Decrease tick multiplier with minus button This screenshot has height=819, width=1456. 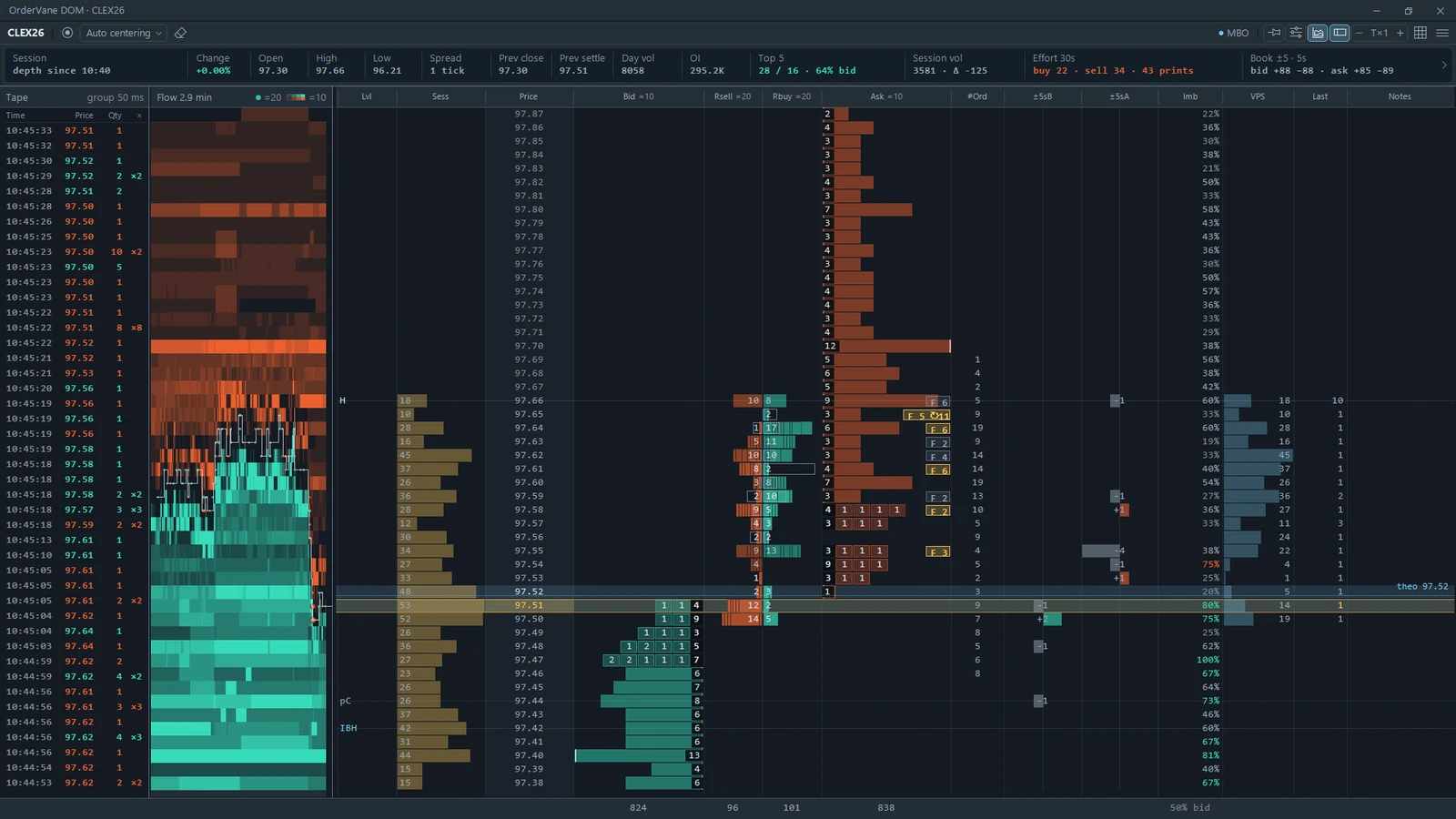tap(1360, 33)
